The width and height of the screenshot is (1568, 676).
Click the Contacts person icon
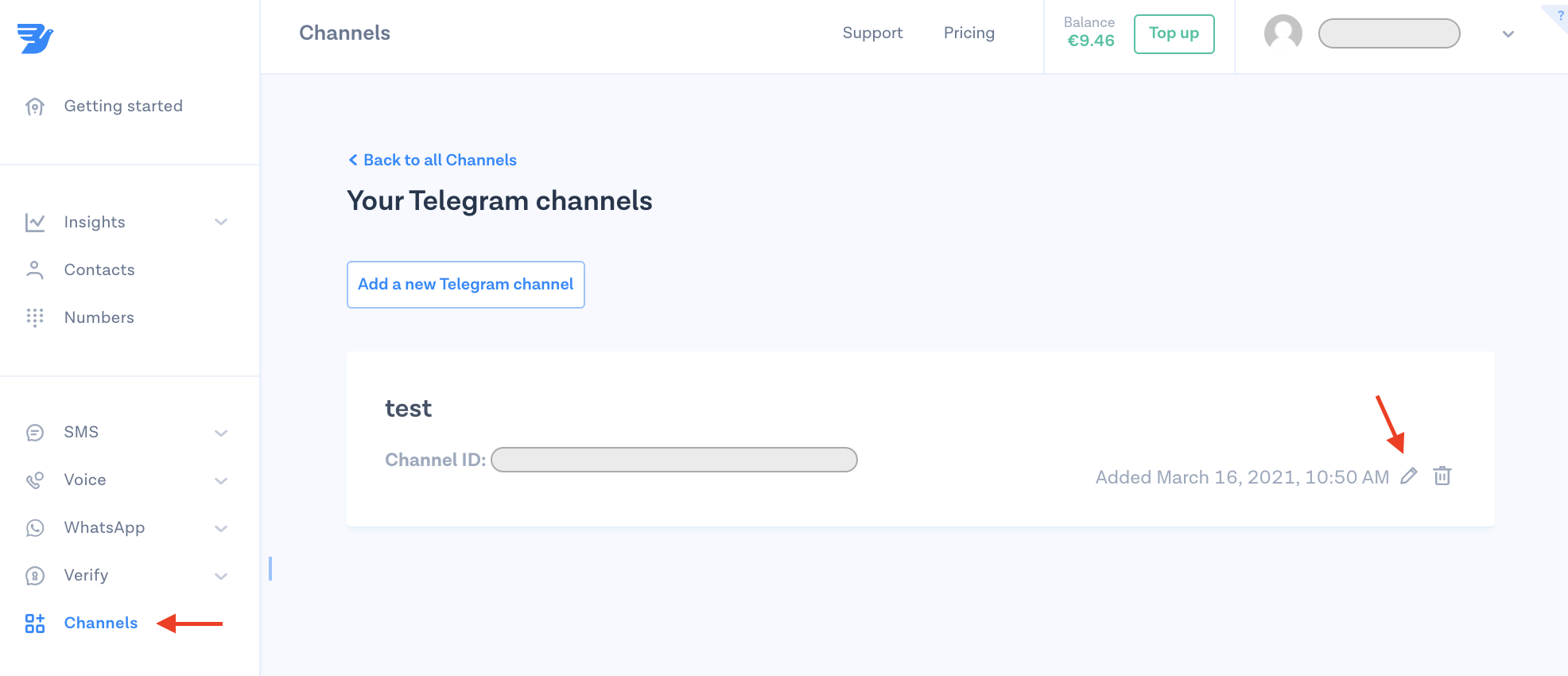coord(35,270)
